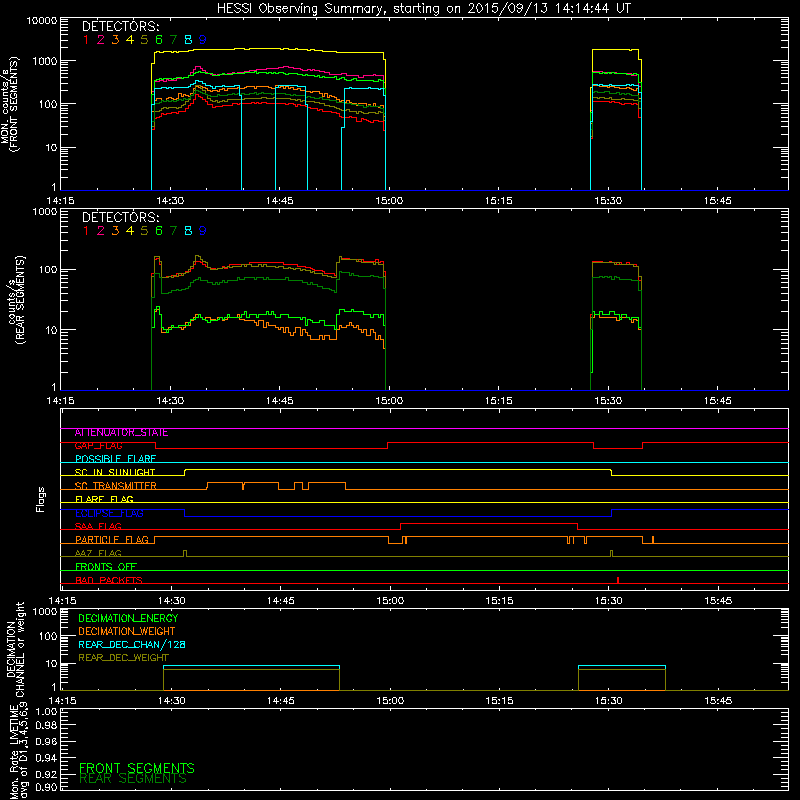Click the 15:30 tick under rear segments plot
The height and width of the screenshot is (800, 800).
pyautogui.click(x=608, y=401)
